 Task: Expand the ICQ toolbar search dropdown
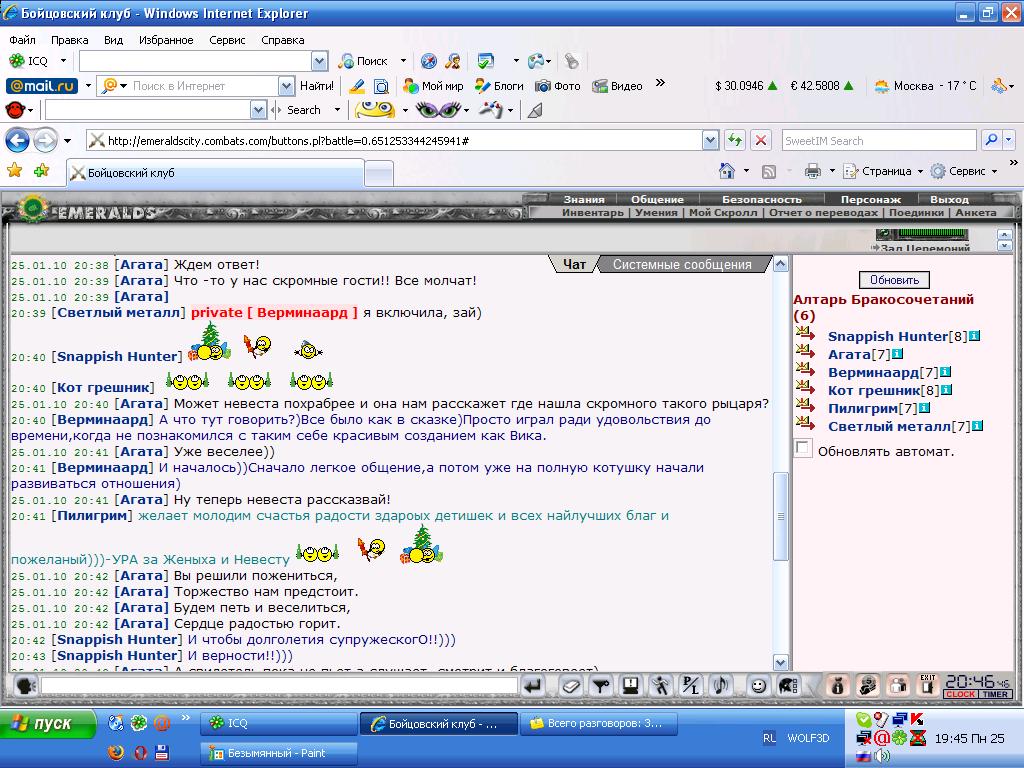(319, 61)
